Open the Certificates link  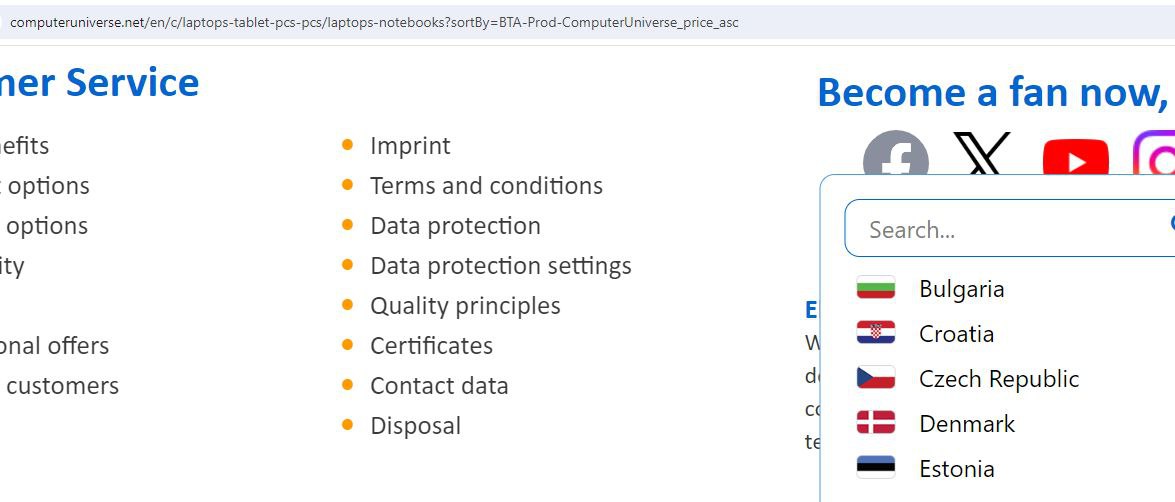(431, 346)
